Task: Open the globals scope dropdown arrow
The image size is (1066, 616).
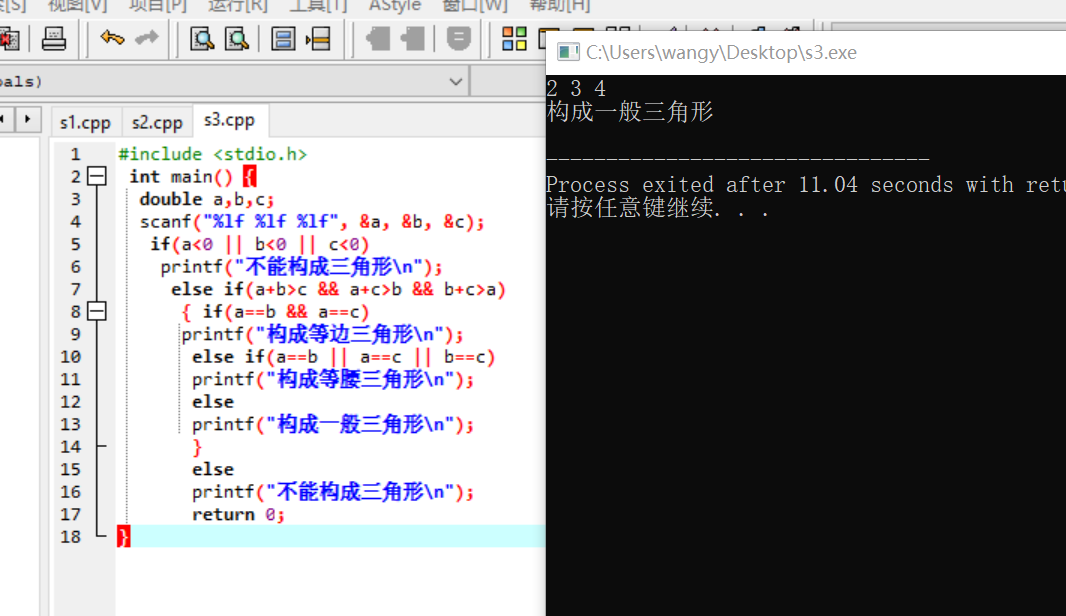Action: [x=455, y=82]
